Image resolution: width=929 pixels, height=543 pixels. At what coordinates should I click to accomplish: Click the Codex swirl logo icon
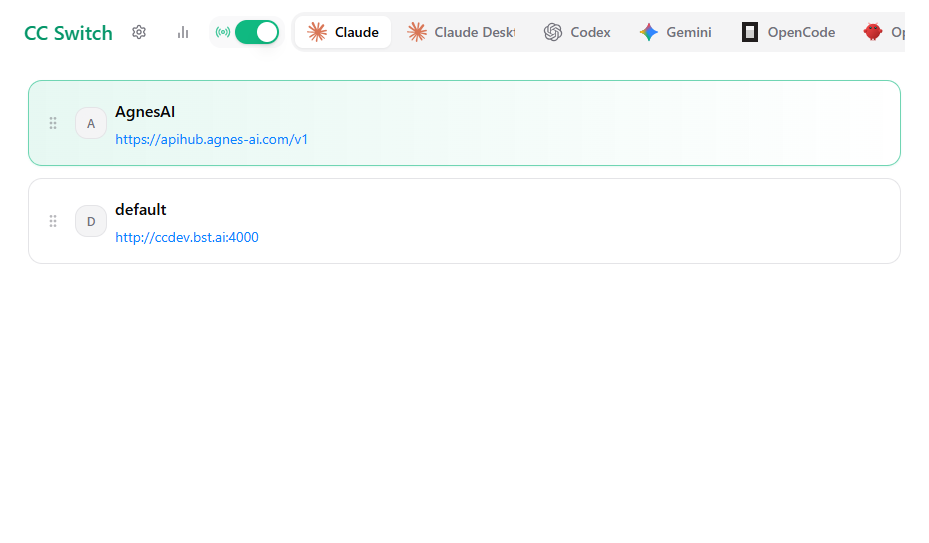[553, 32]
